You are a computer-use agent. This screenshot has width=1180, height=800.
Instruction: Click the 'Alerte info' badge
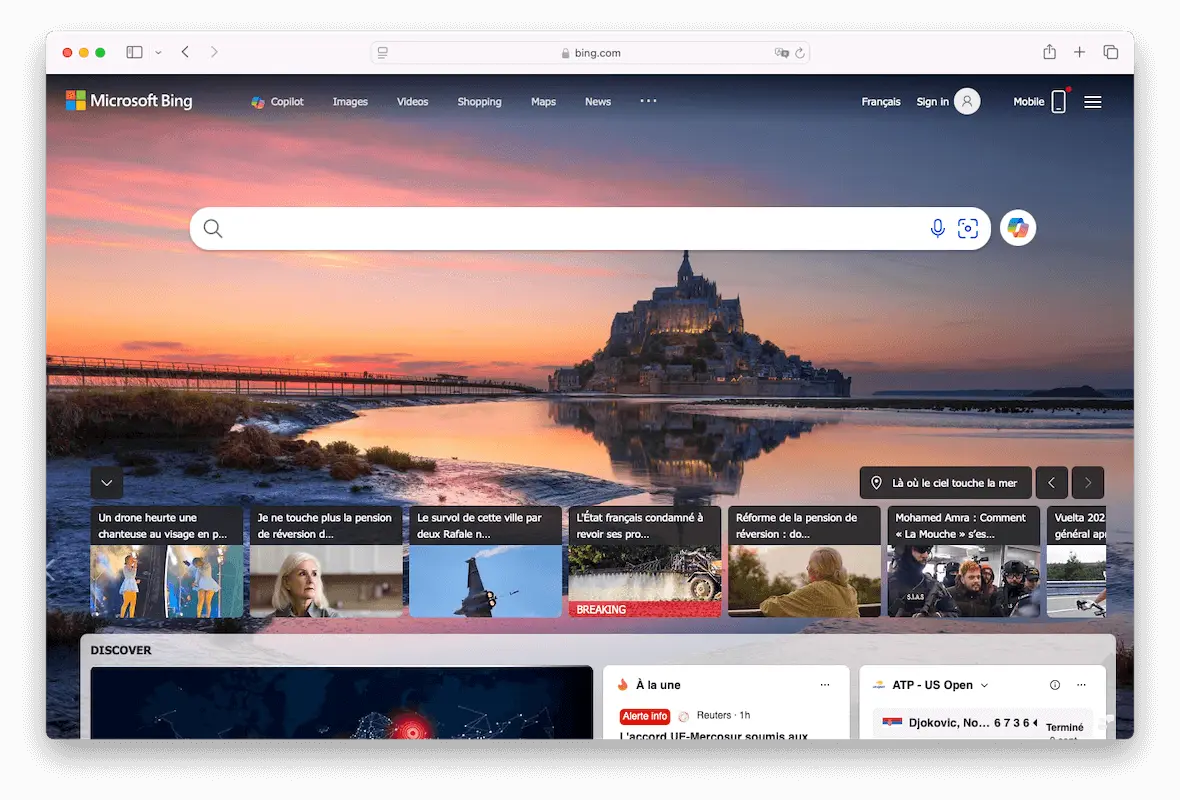(x=645, y=716)
